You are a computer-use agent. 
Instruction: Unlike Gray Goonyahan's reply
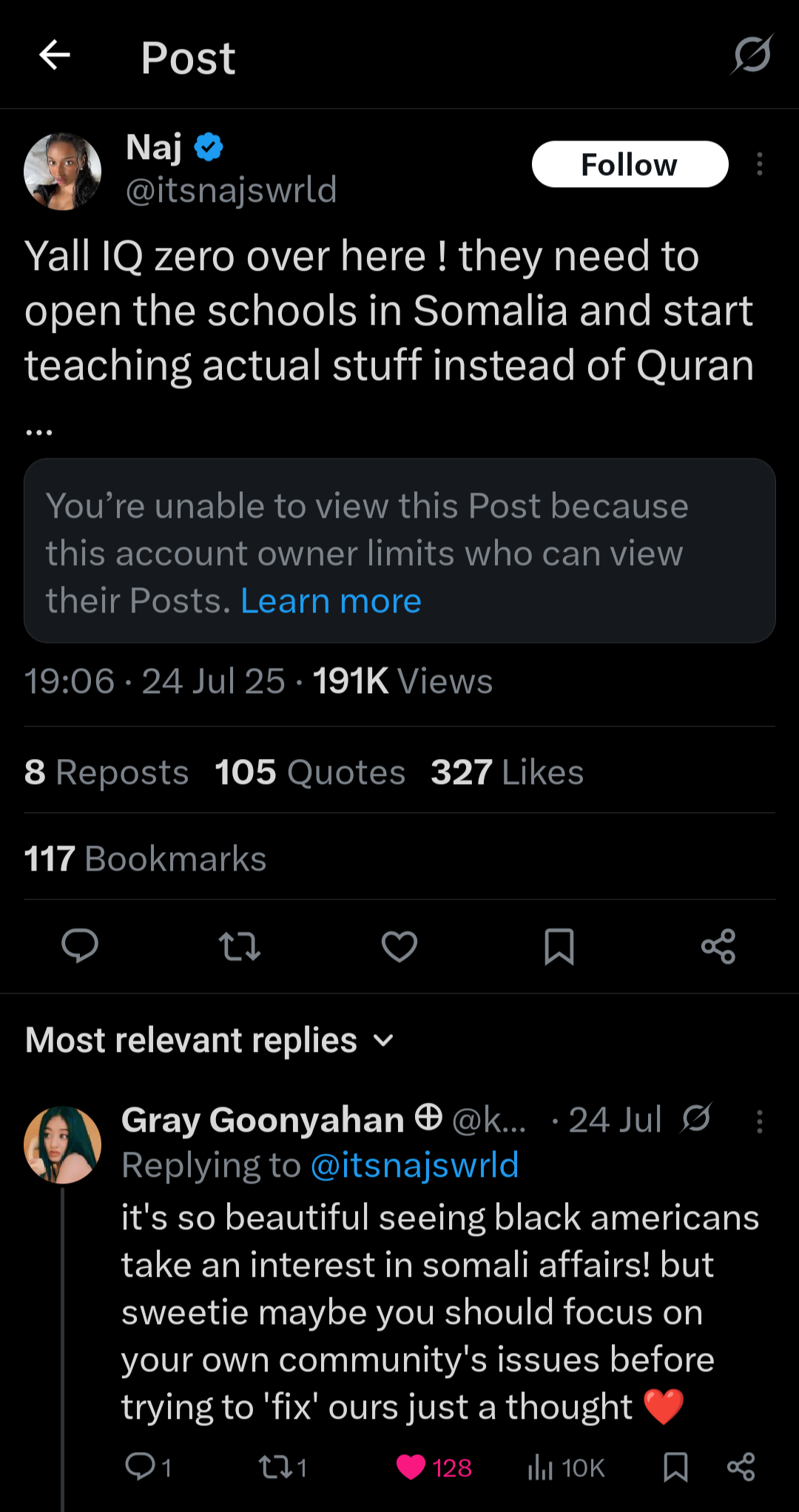click(412, 1468)
